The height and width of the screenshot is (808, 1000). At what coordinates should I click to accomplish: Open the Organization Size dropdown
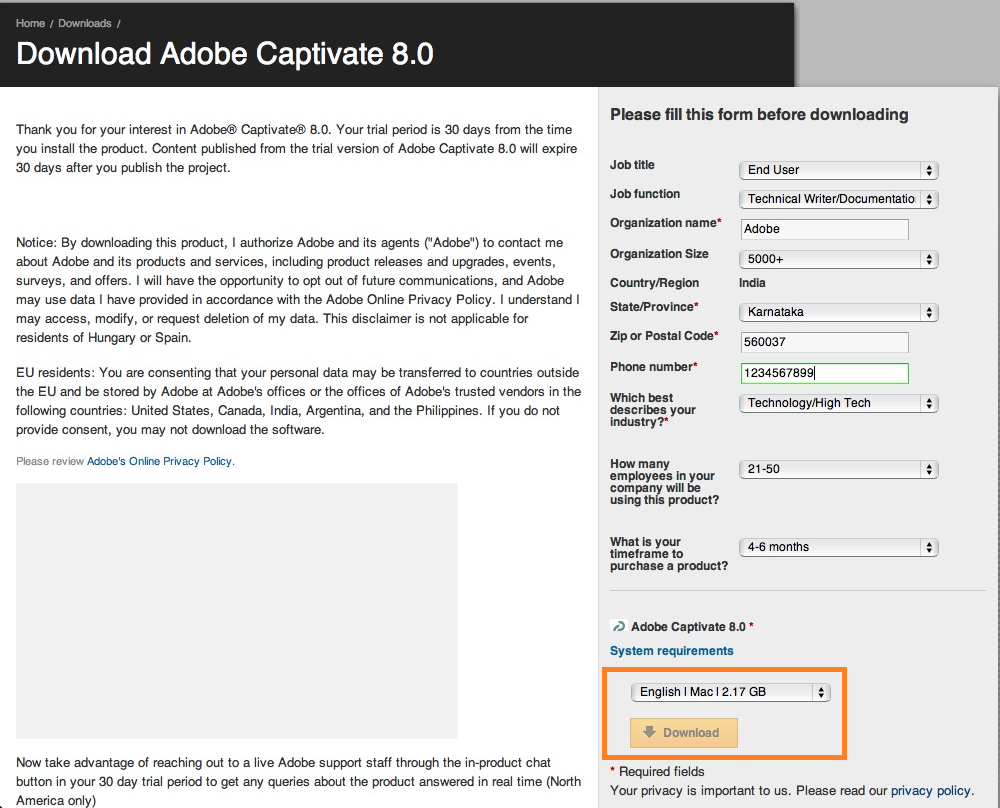(838, 259)
